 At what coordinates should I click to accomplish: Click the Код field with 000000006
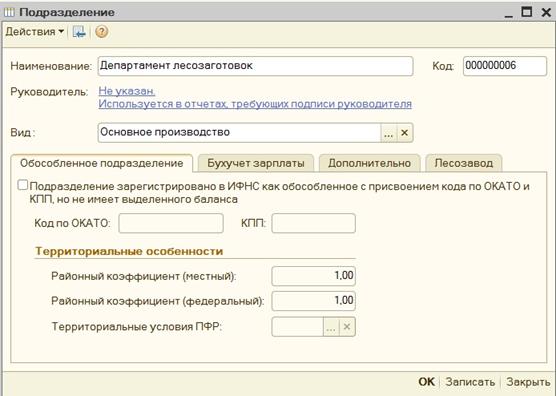pos(505,66)
